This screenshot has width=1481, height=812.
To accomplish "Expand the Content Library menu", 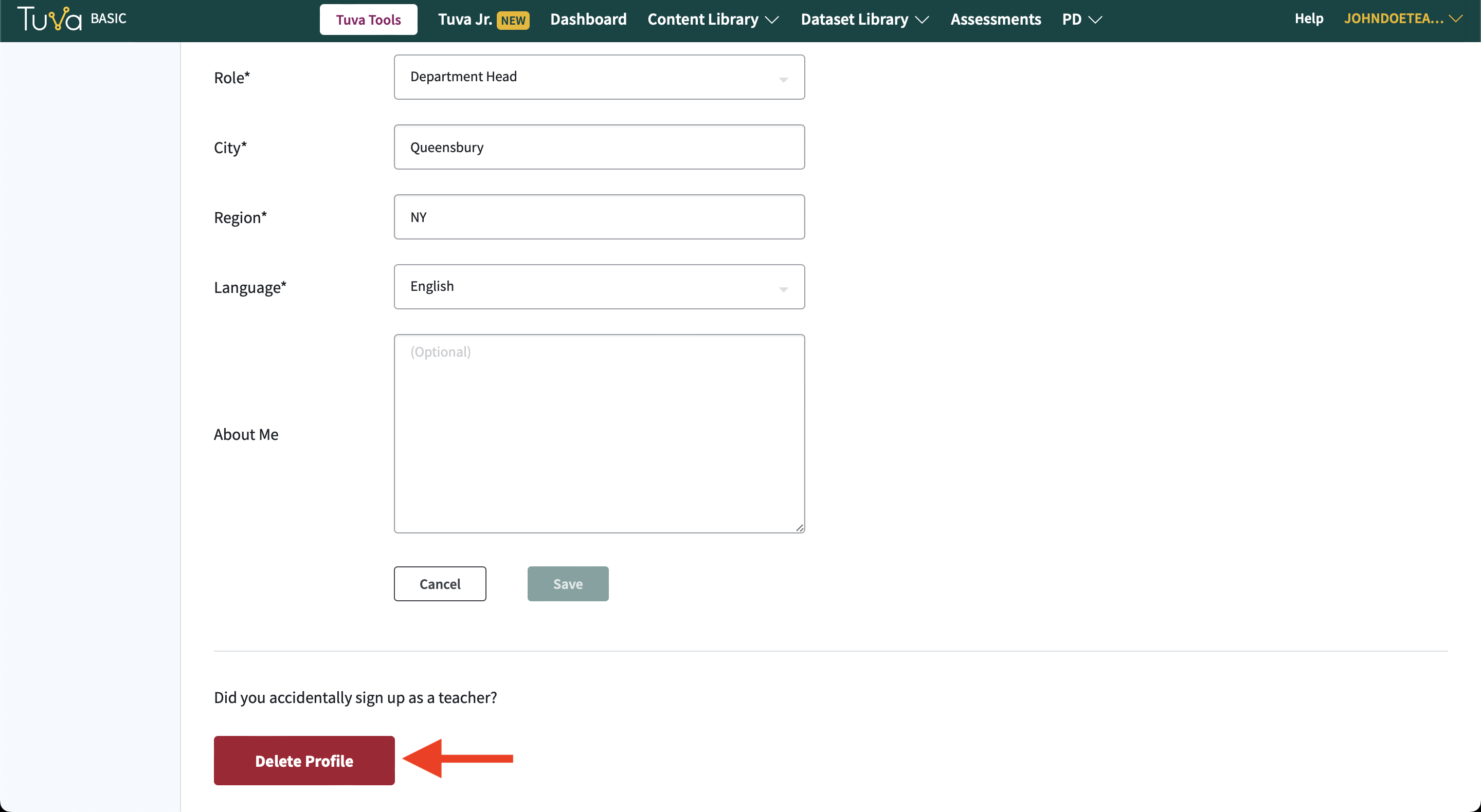I will pos(713,20).
